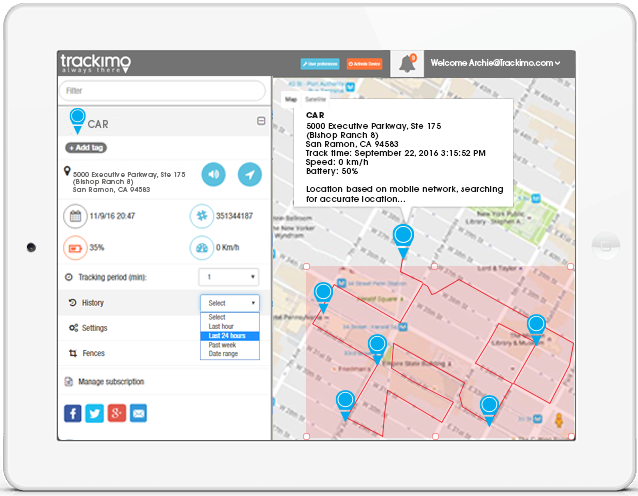Click the map pin near Library & Museum

tap(536, 330)
